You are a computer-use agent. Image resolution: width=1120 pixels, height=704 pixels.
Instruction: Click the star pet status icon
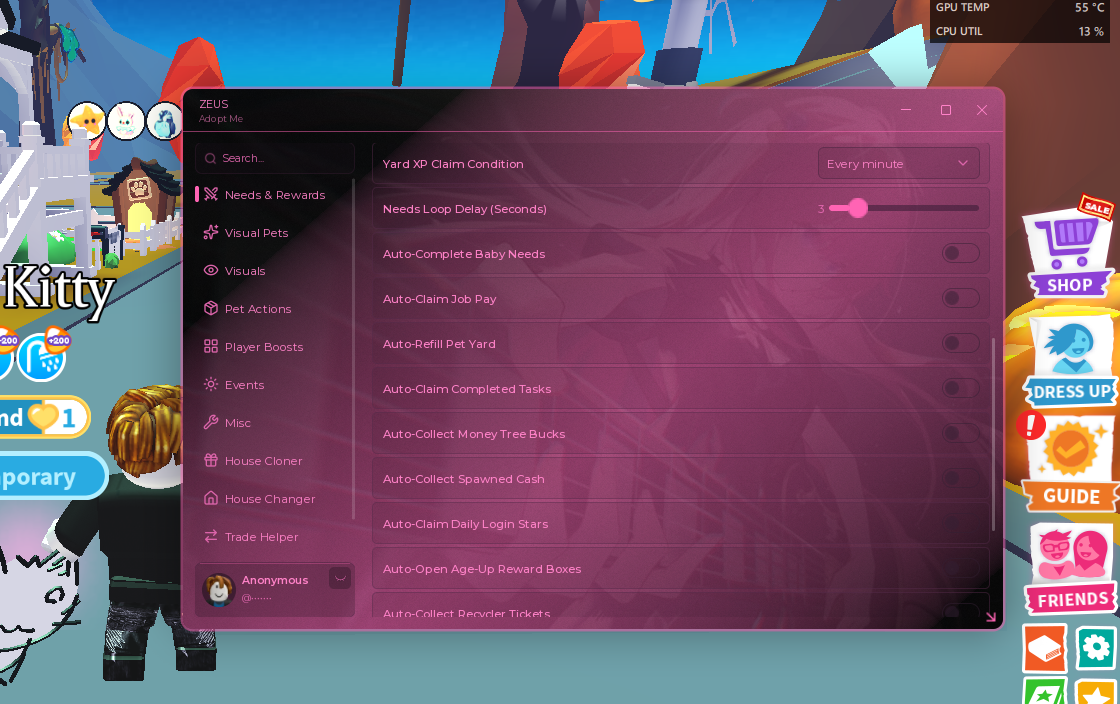[x=87, y=120]
